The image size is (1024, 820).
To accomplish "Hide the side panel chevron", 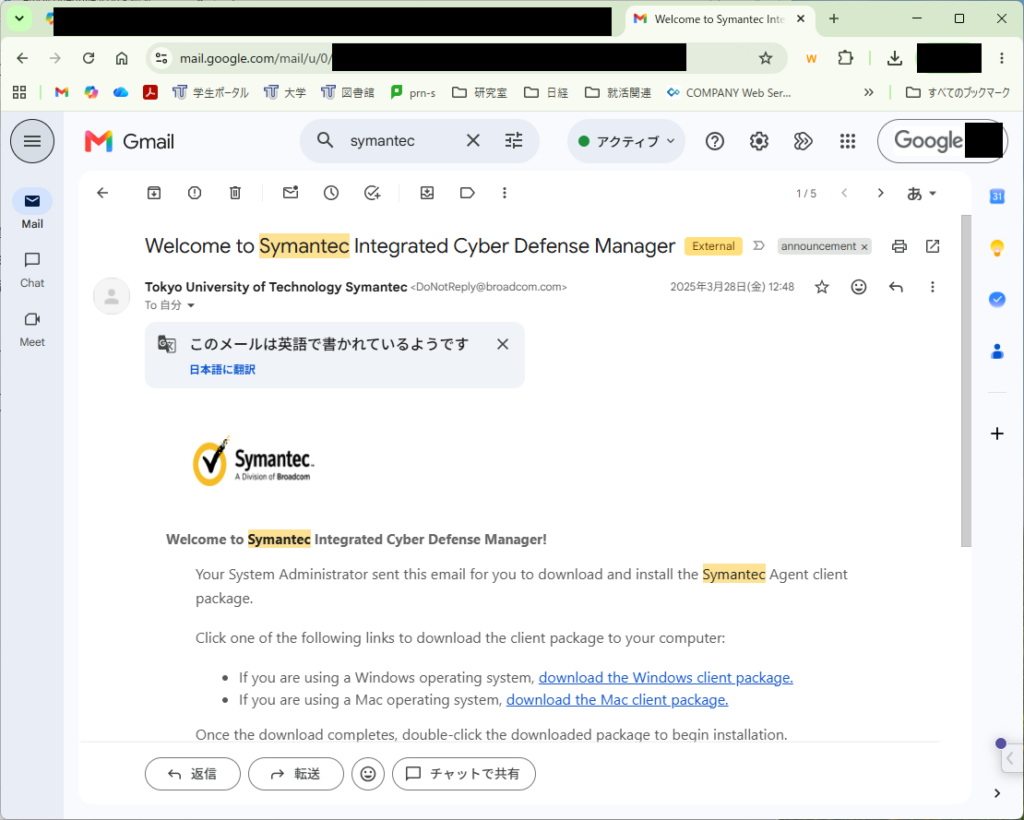I will click(997, 793).
